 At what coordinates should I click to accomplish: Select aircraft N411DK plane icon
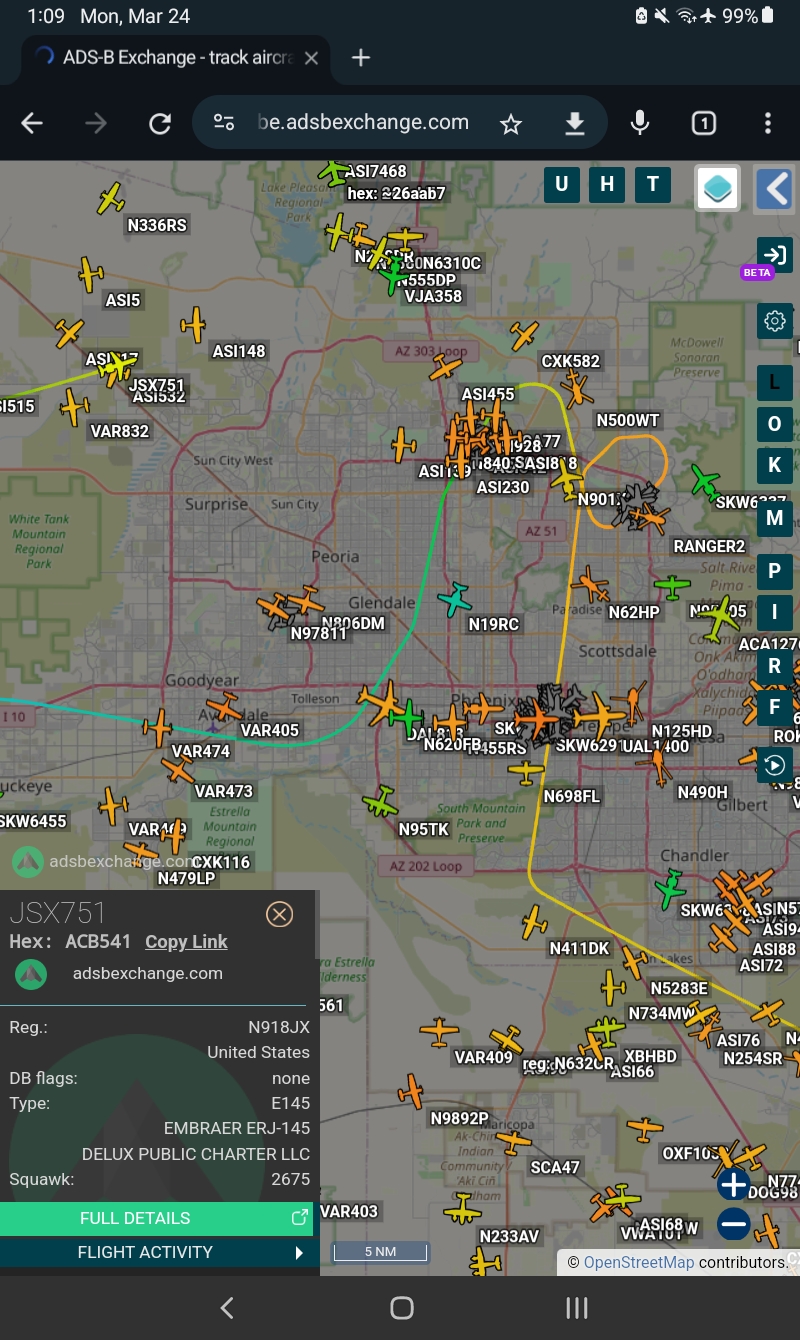[535, 921]
